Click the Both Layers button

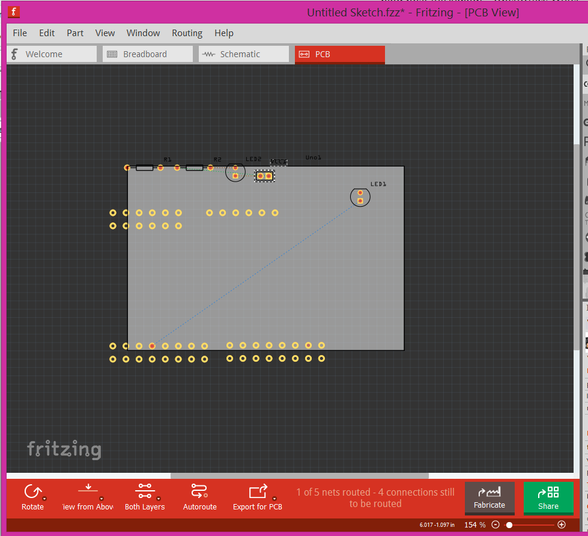tap(145, 497)
